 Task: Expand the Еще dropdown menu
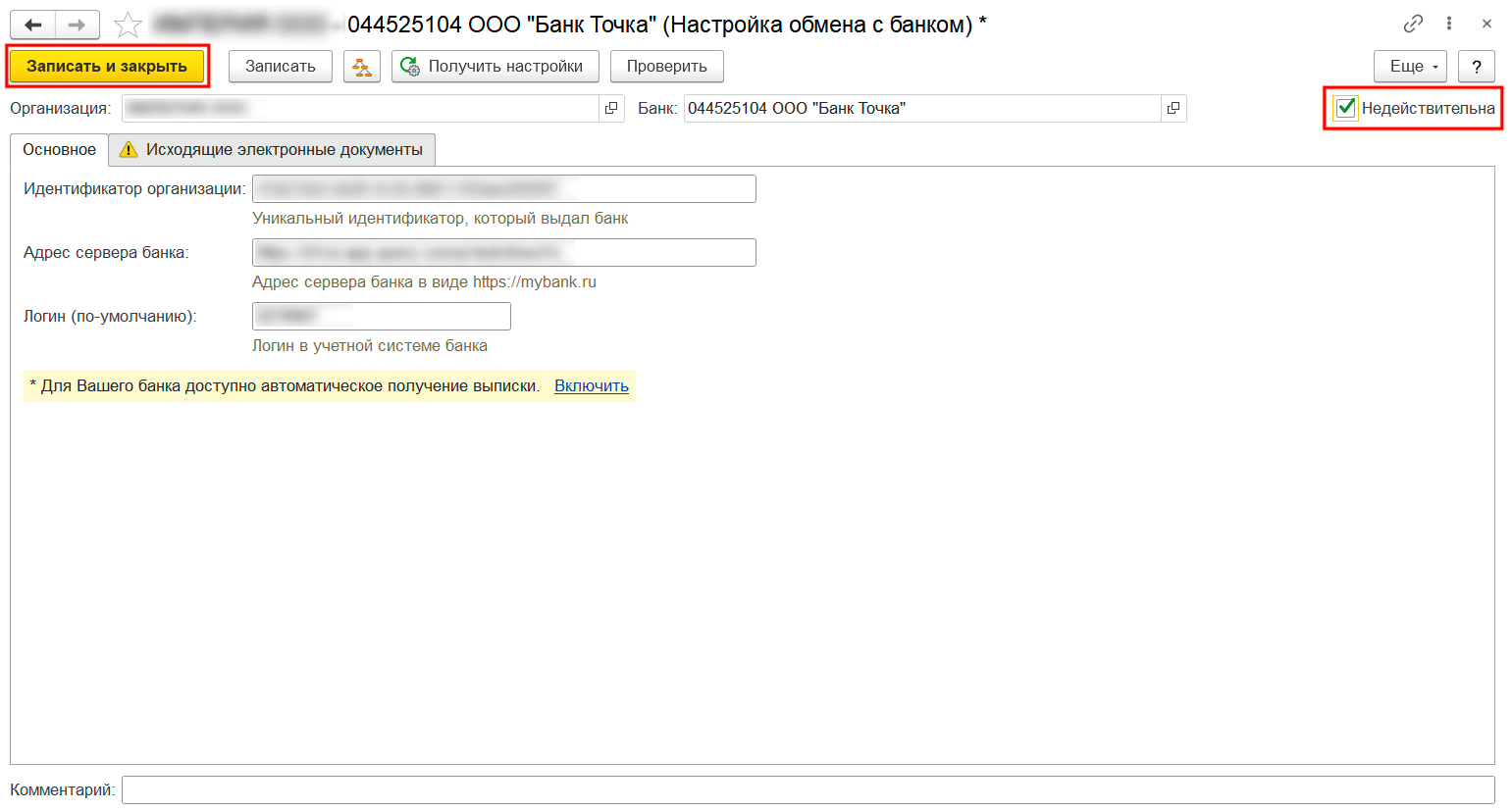(1410, 67)
